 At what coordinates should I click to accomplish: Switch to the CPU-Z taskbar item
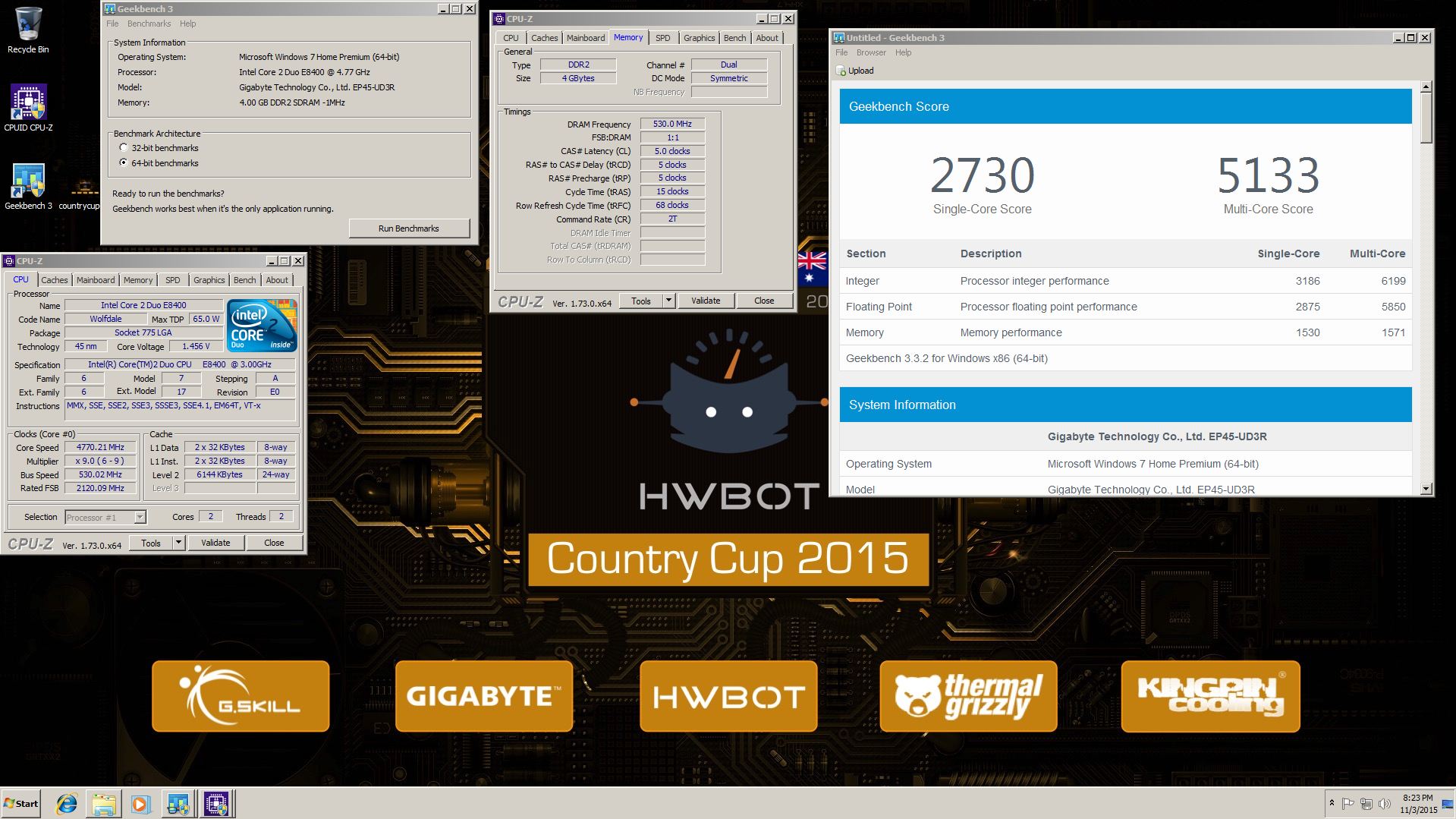coord(216,804)
